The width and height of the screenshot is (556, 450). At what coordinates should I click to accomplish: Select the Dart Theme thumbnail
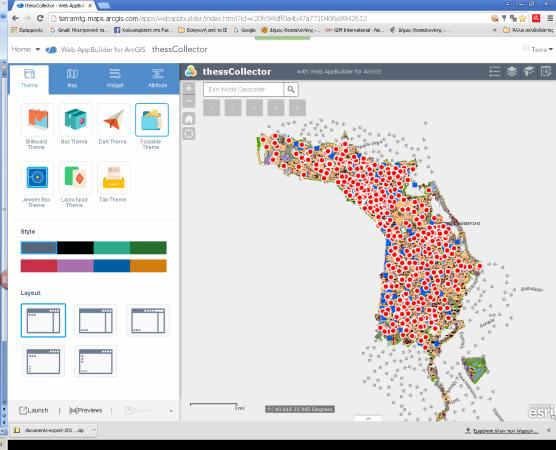[113, 120]
